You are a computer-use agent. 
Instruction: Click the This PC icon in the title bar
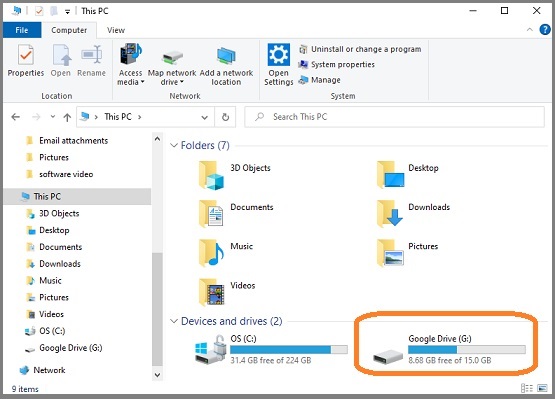pos(16,11)
